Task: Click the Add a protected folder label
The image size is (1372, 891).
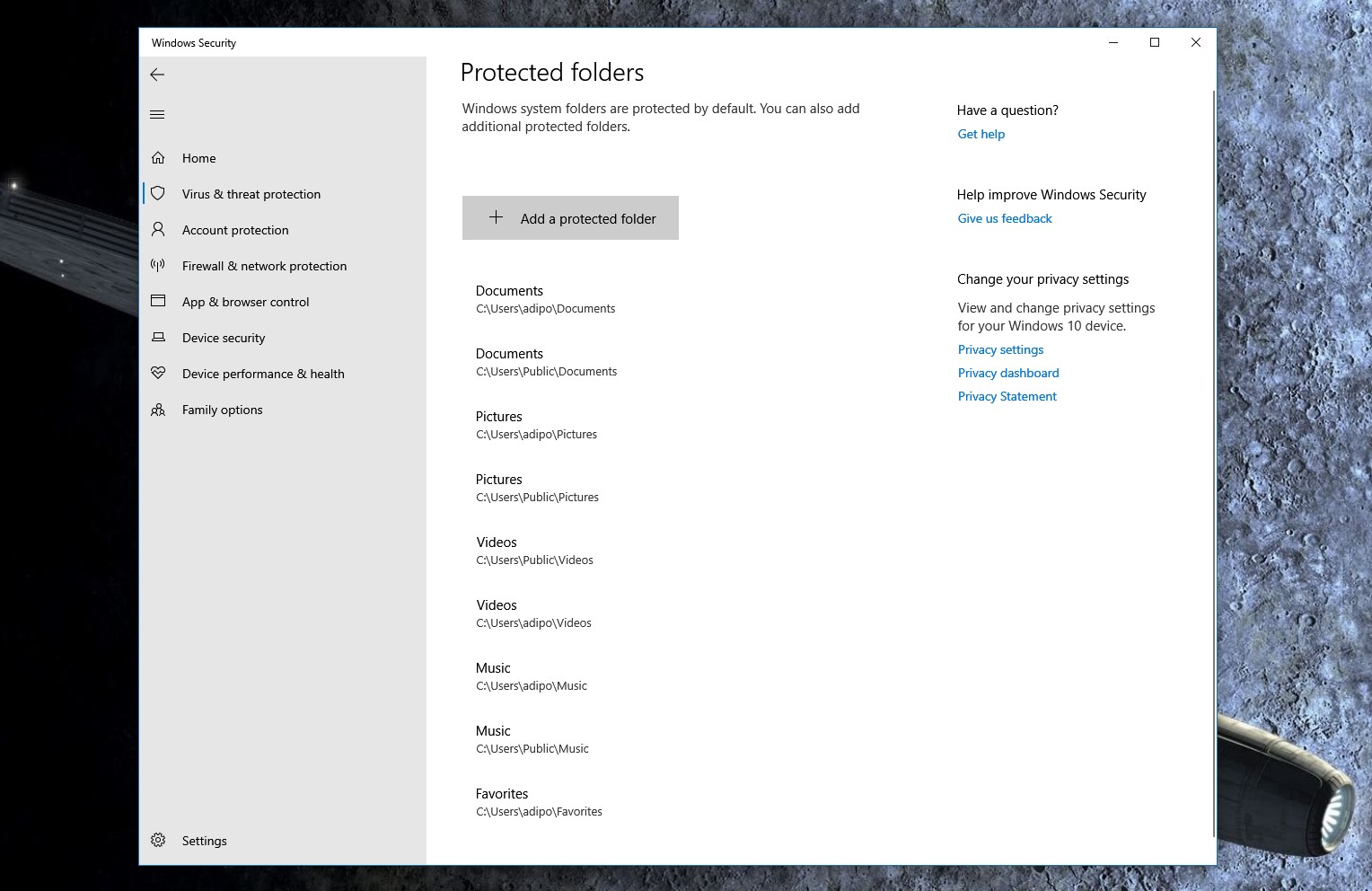Action: pyautogui.click(x=588, y=218)
